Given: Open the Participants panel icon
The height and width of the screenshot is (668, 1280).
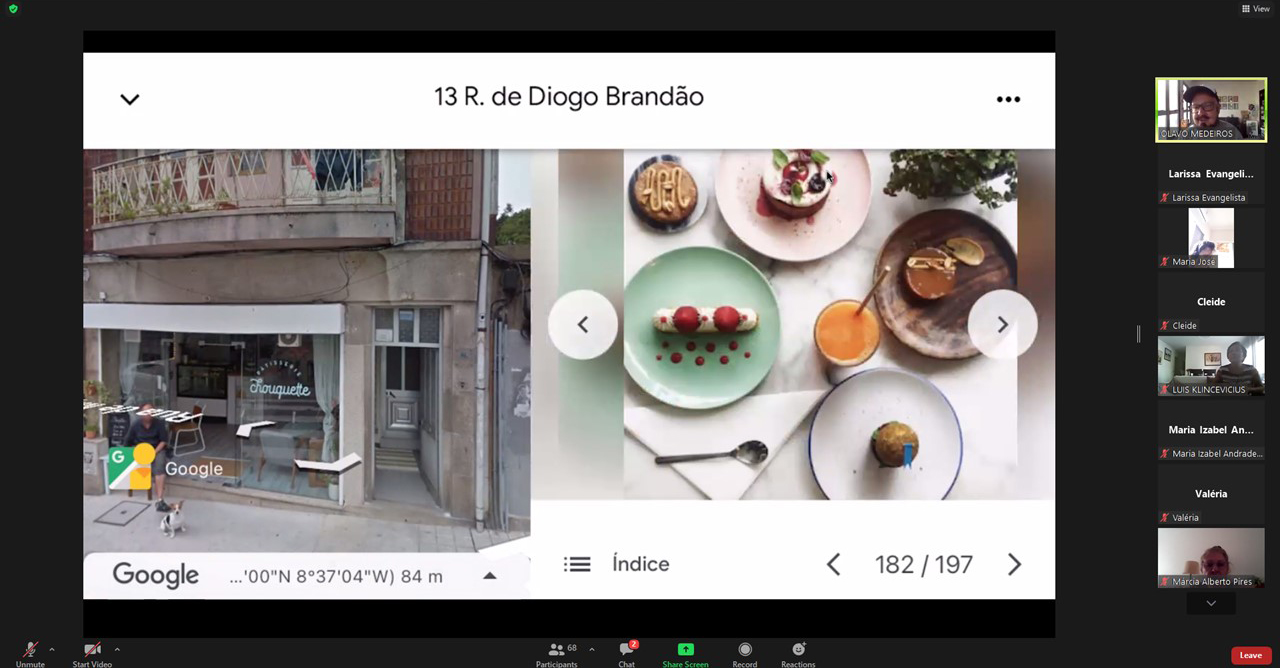Looking at the screenshot, I should [556, 650].
